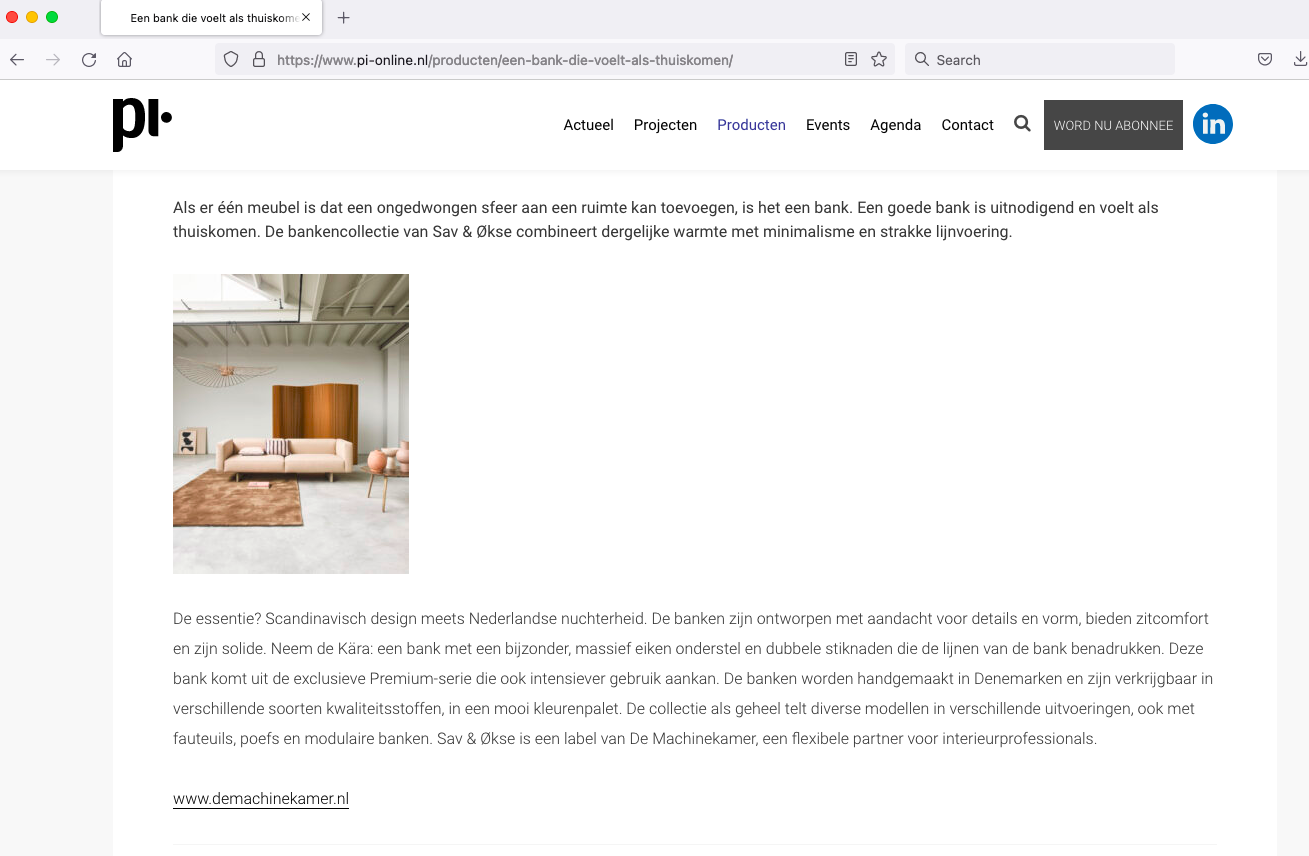The width and height of the screenshot is (1309, 856).
Task: Open the downloads panel
Action: pos(1300,60)
